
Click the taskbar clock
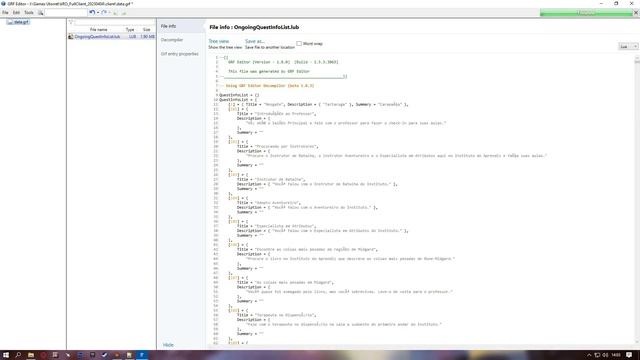[x=616, y=355]
